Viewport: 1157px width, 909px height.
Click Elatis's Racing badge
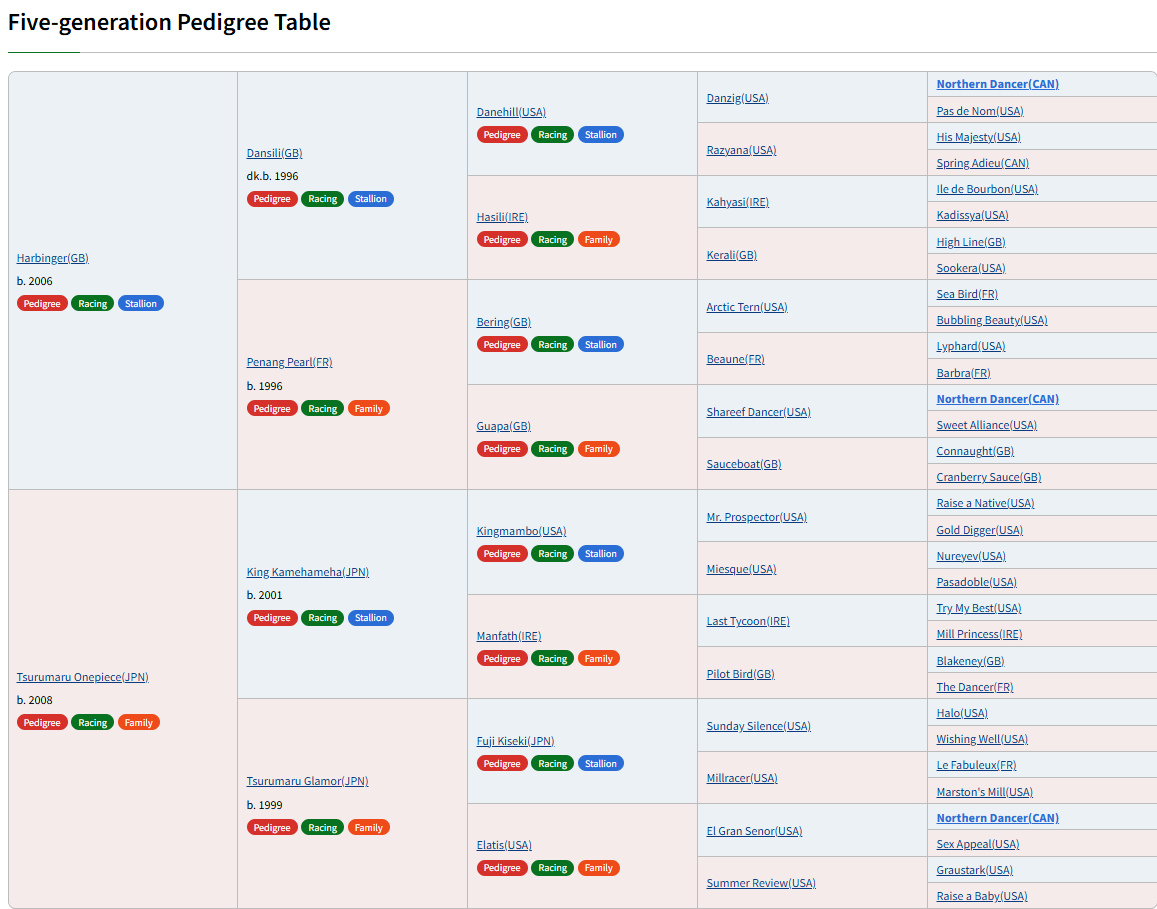553,868
